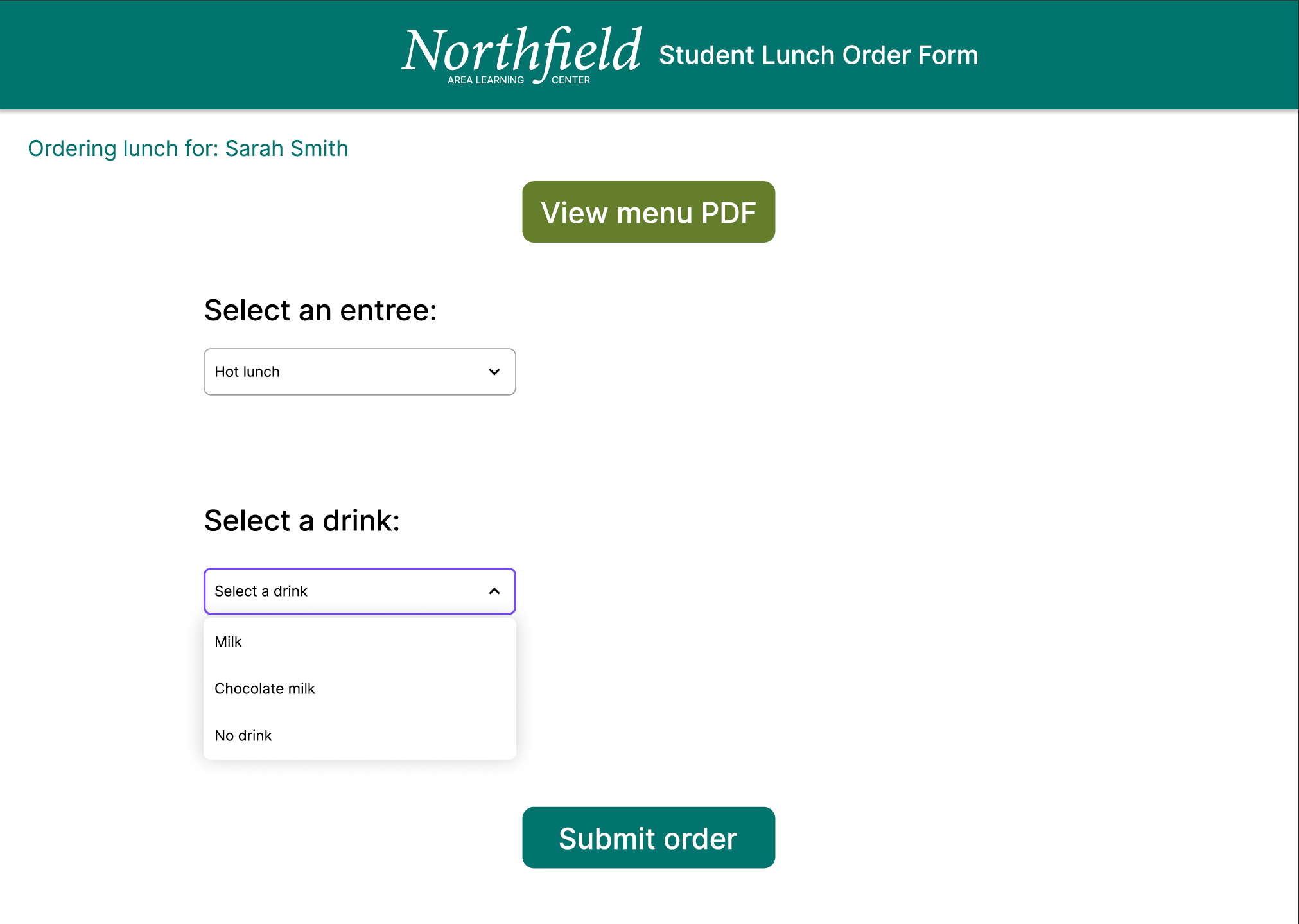Click the Hot lunch selected value text
Image resolution: width=1299 pixels, height=924 pixels.
(x=247, y=372)
